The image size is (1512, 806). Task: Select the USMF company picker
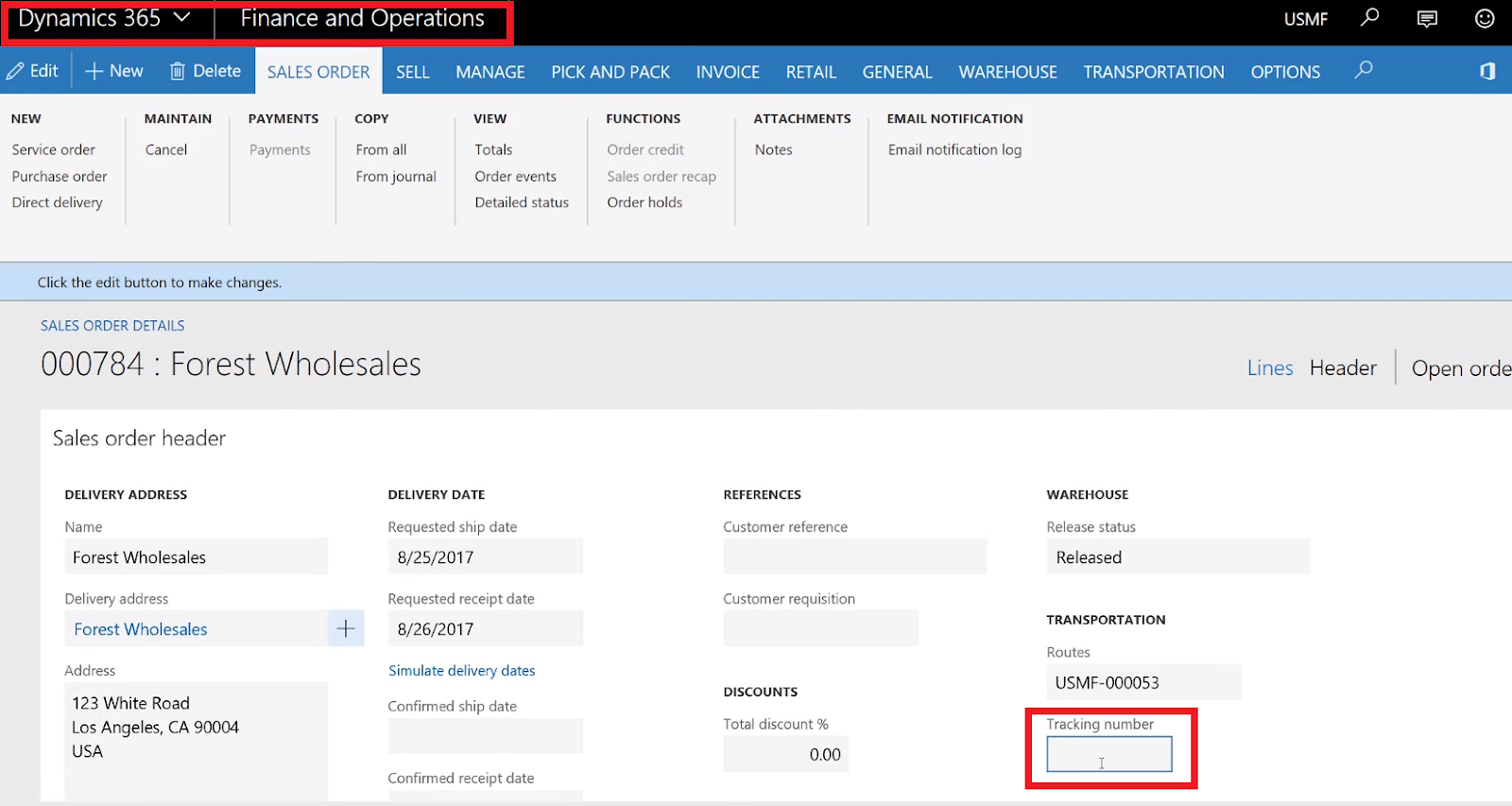click(x=1305, y=19)
